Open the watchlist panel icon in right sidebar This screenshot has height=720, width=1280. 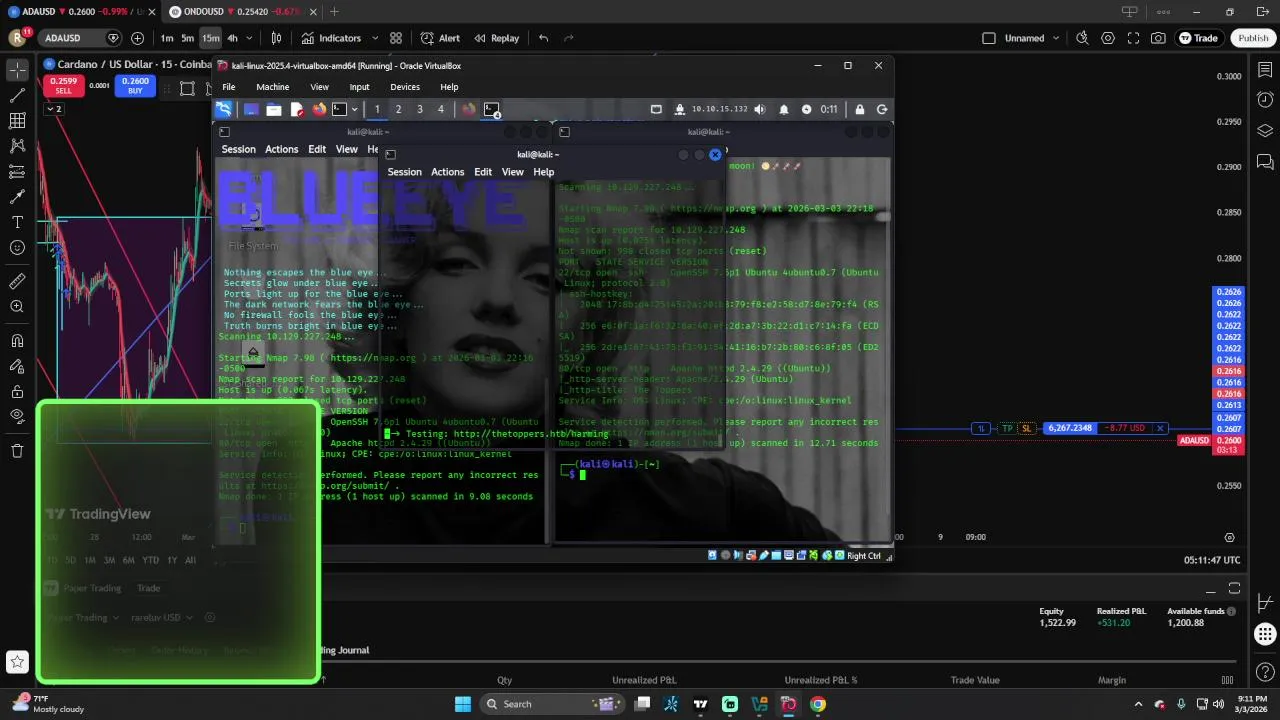click(1265, 70)
